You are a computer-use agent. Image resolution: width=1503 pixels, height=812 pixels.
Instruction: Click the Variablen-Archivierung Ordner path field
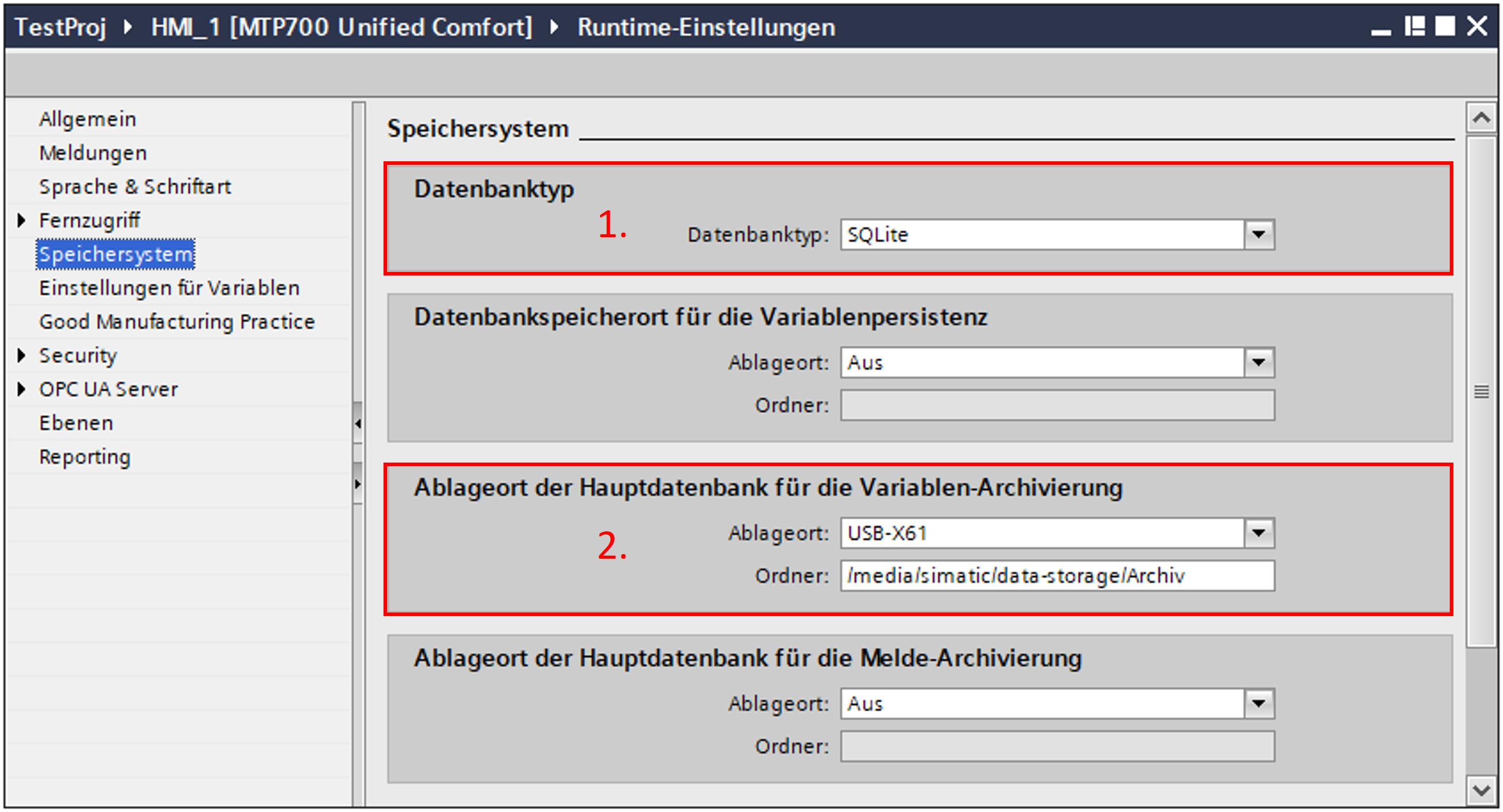point(1056,576)
